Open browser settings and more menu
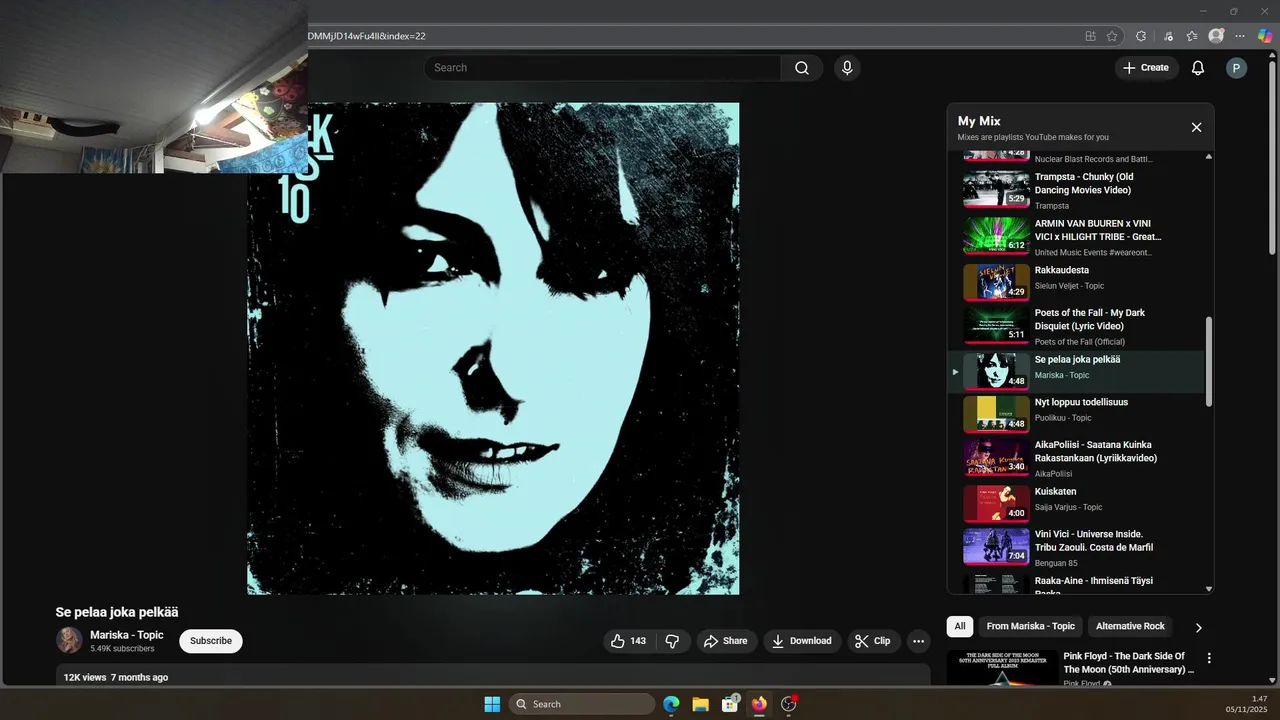This screenshot has height=720, width=1280. point(1240,36)
